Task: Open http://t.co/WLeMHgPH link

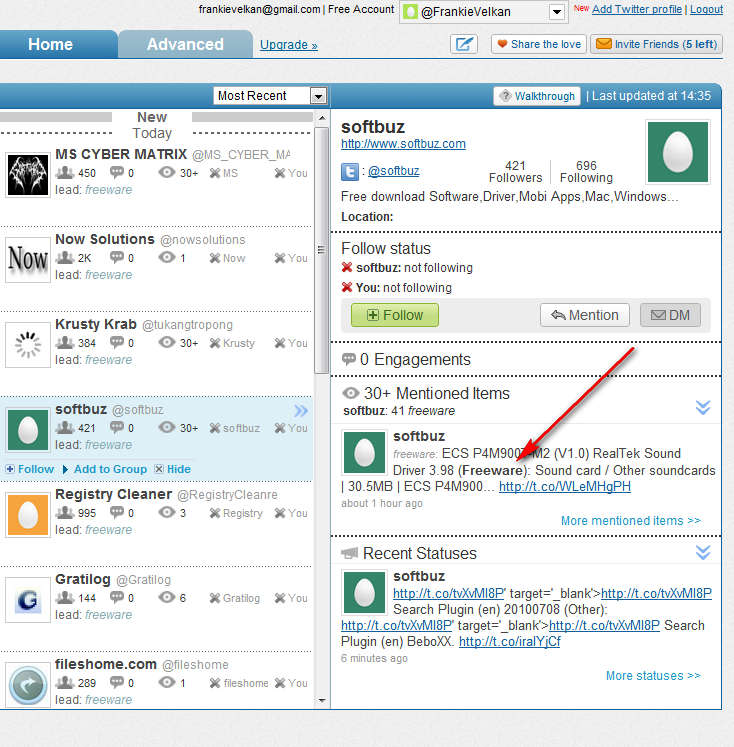Action: [x=565, y=487]
